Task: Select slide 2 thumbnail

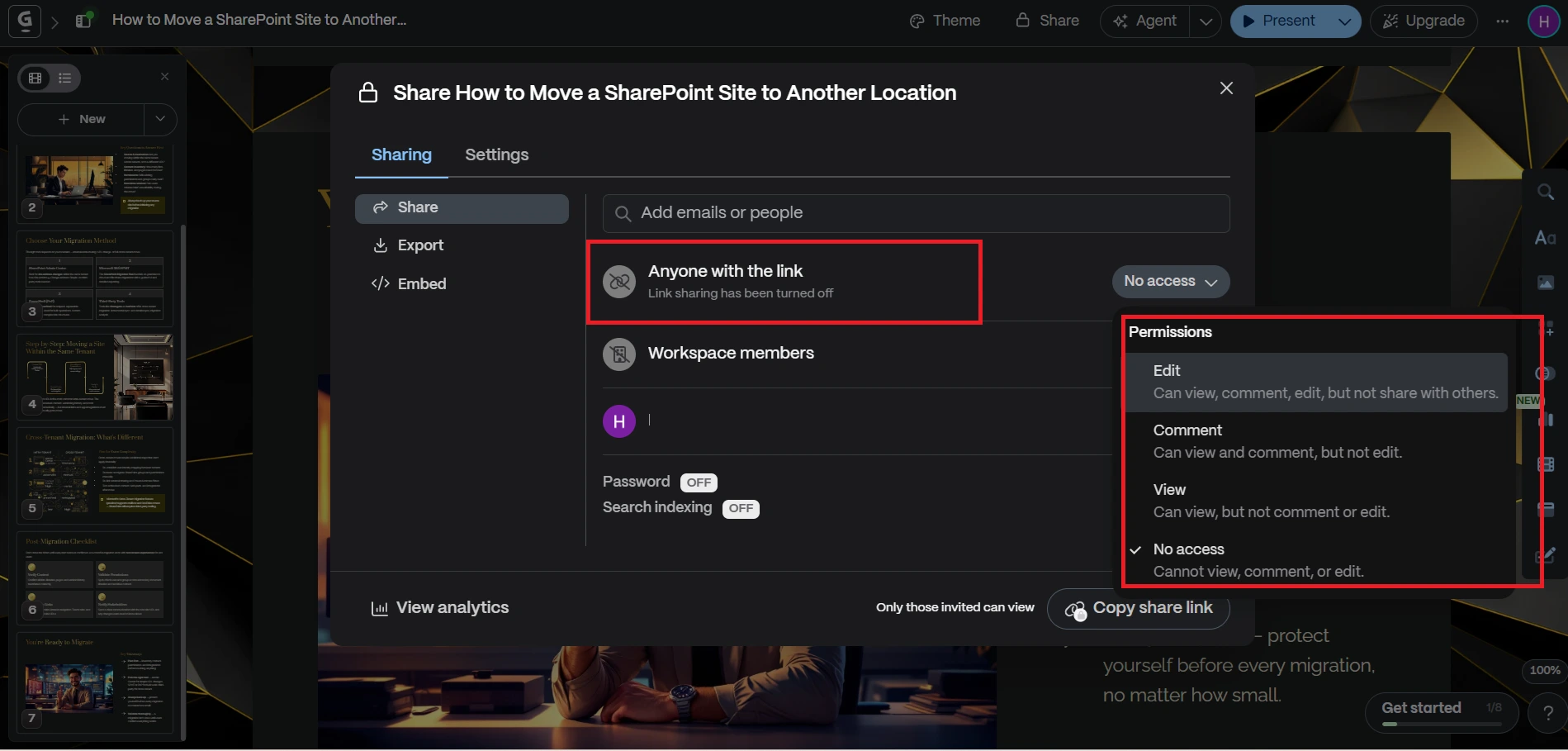Action: [95, 183]
